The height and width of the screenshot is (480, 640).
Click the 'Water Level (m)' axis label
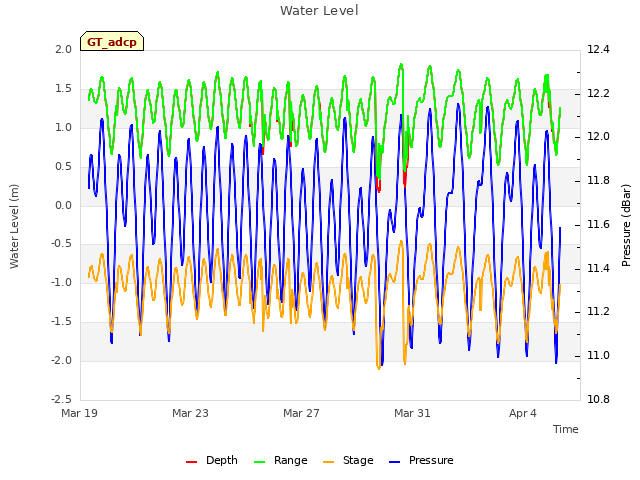pyautogui.click(x=14, y=226)
